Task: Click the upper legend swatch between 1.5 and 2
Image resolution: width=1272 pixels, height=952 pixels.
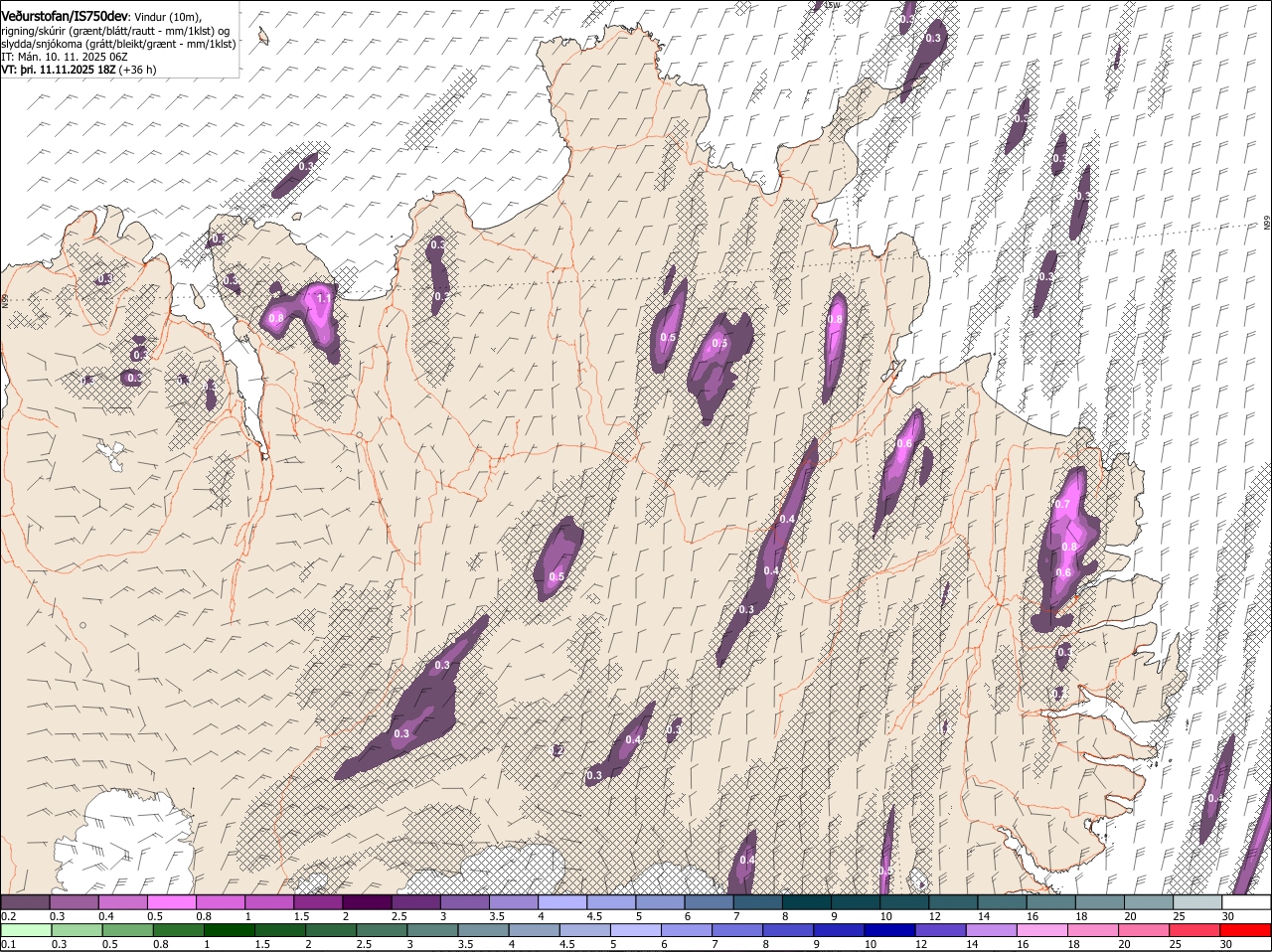Action: click(x=318, y=902)
